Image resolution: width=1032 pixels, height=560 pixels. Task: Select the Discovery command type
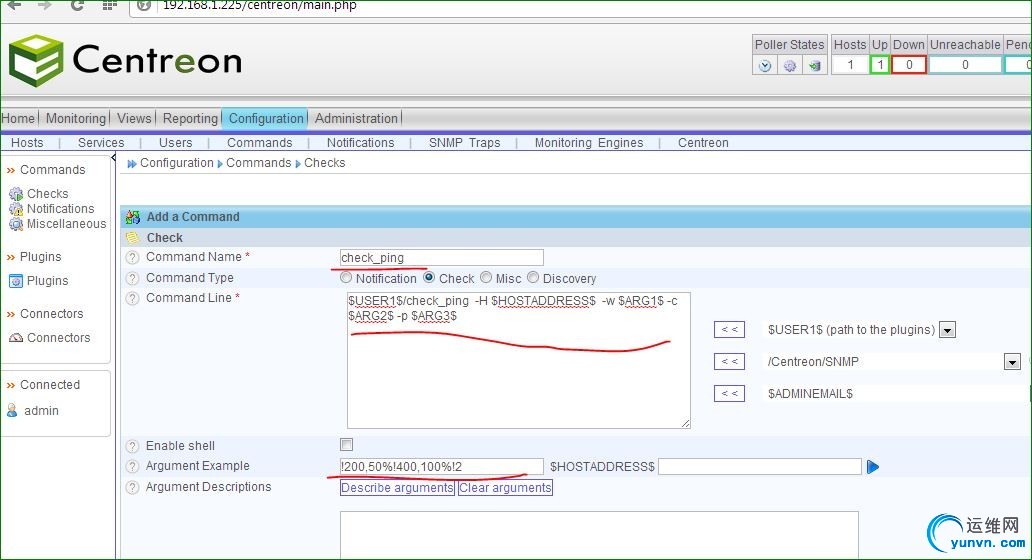[x=532, y=278]
